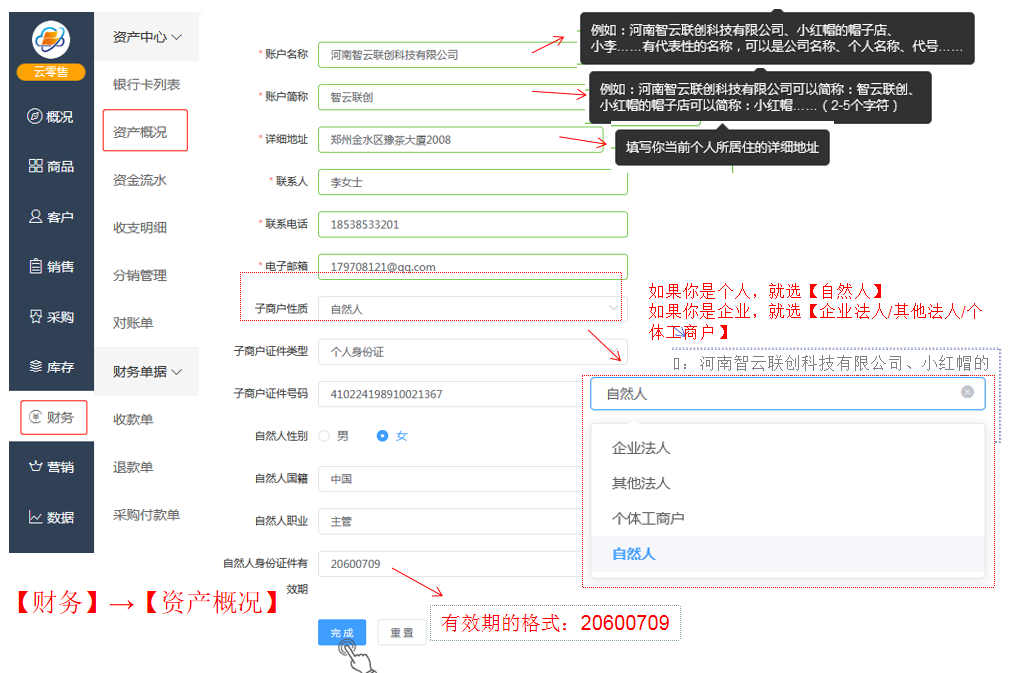Click the 详细地址 input field
Viewport: 1011px width, 673px height.
462,140
